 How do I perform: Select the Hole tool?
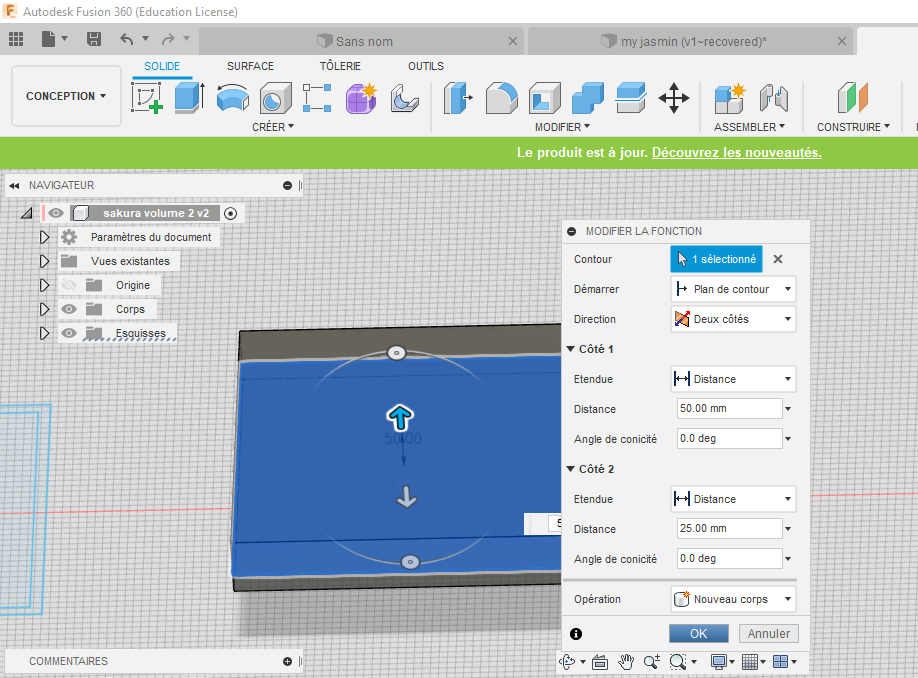[x=275, y=98]
